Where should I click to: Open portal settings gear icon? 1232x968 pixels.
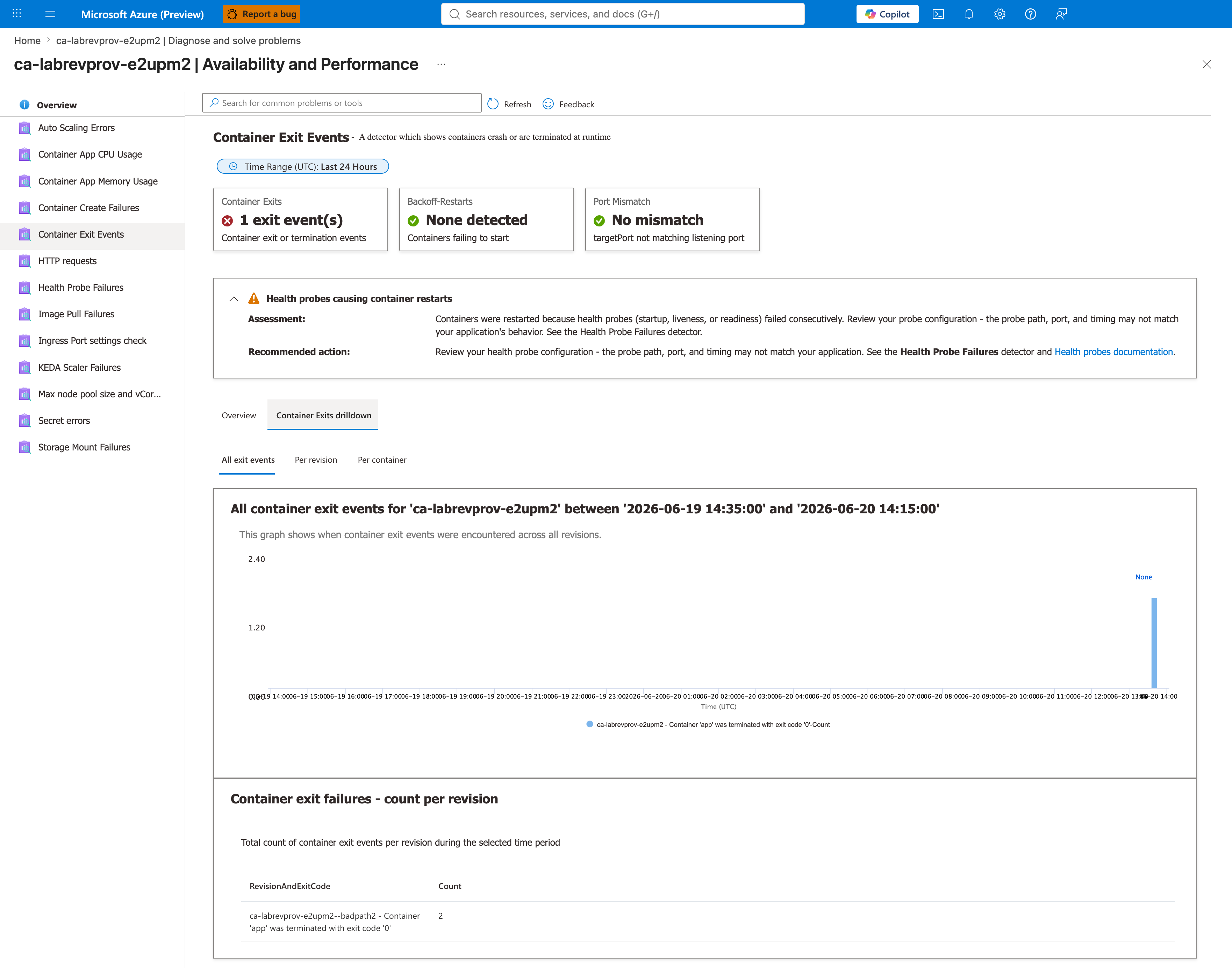1000,14
